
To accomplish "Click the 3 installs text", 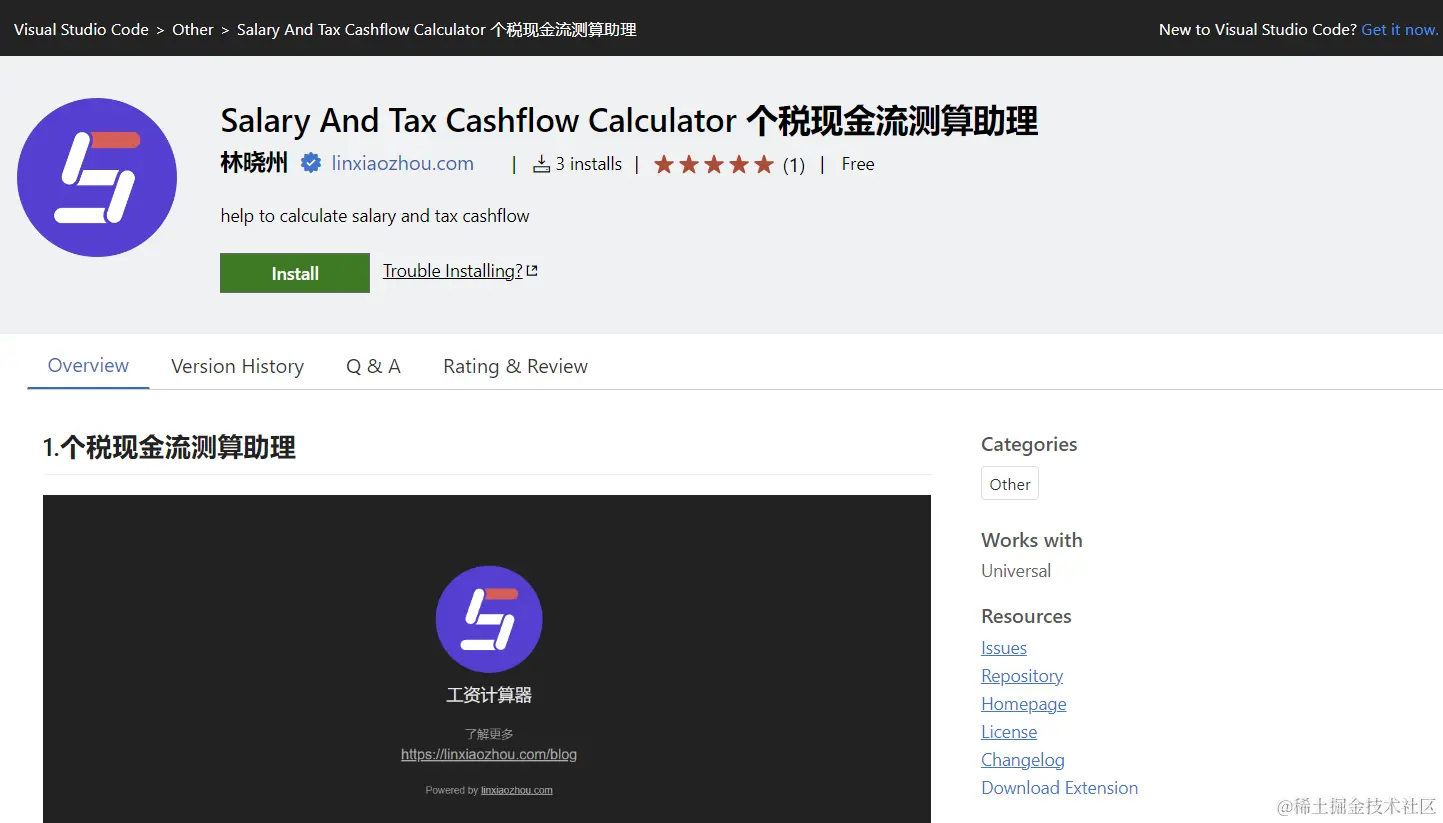I will [589, 164].
